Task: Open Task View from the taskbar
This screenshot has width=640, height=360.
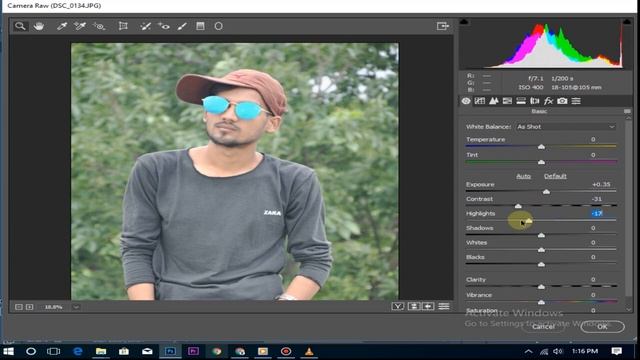Action: (x=53, y=351)
